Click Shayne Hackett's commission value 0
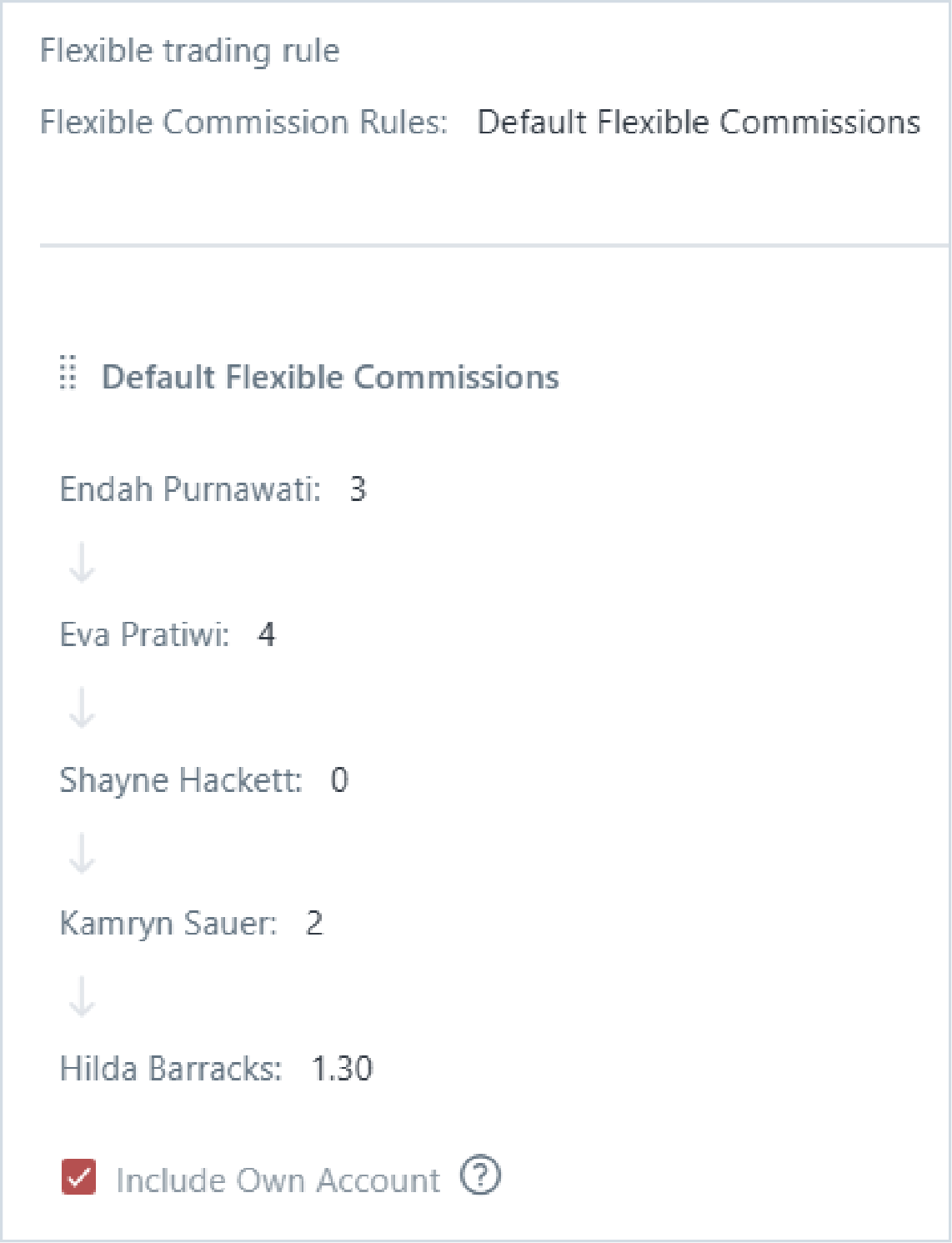952x1243 pixels. pos(339,780)
